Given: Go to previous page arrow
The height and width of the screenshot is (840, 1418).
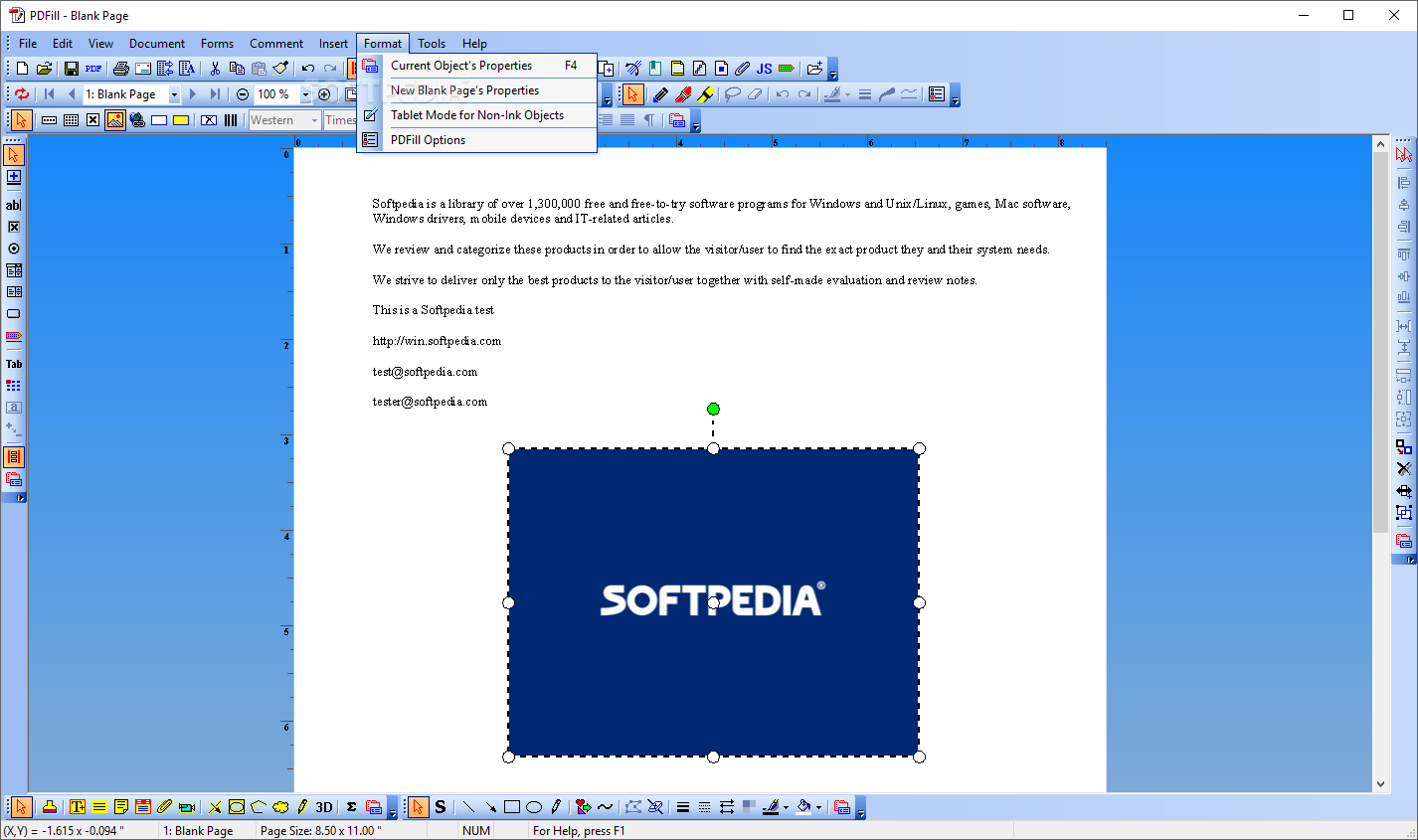Looking at the screenshot, I should click(x=71, y=94).
